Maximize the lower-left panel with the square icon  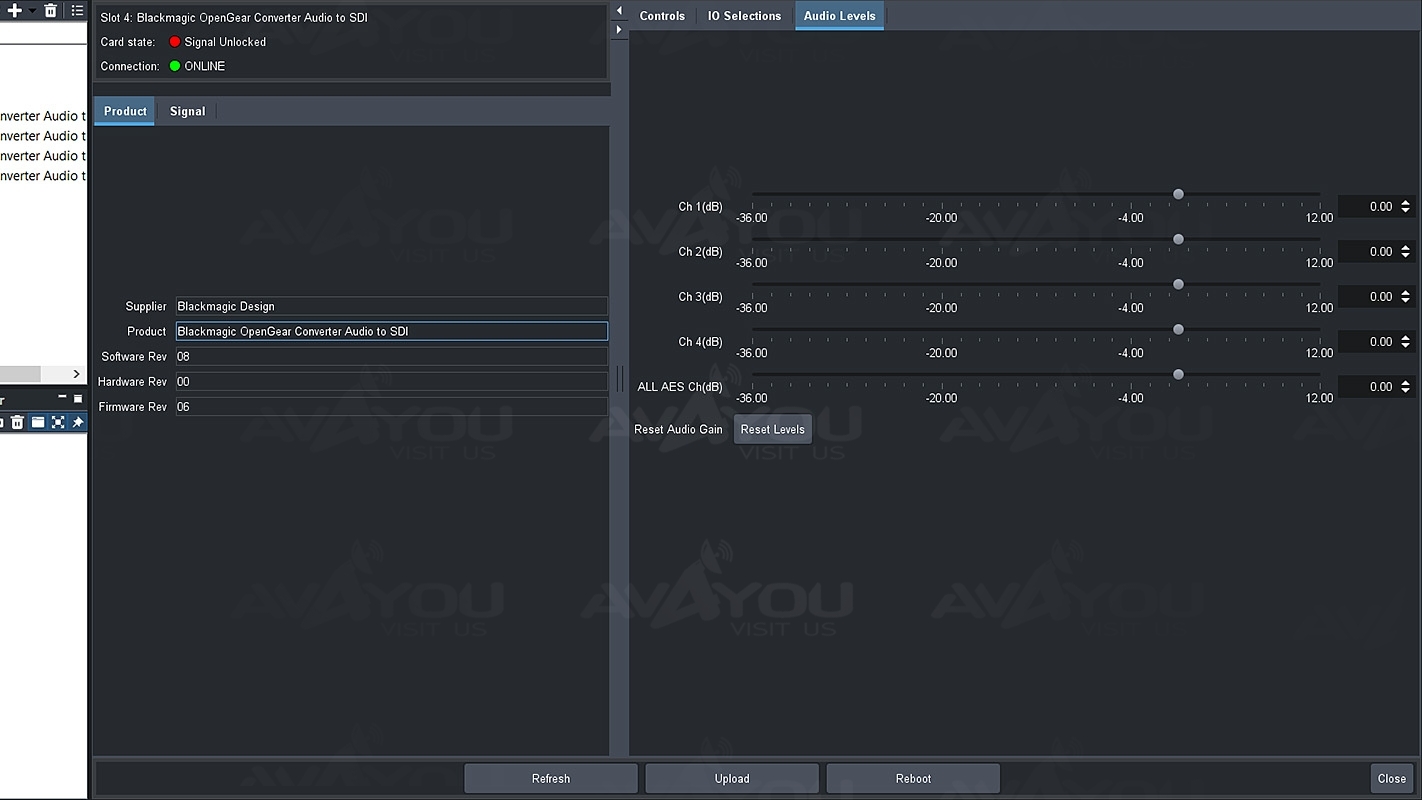78,398
